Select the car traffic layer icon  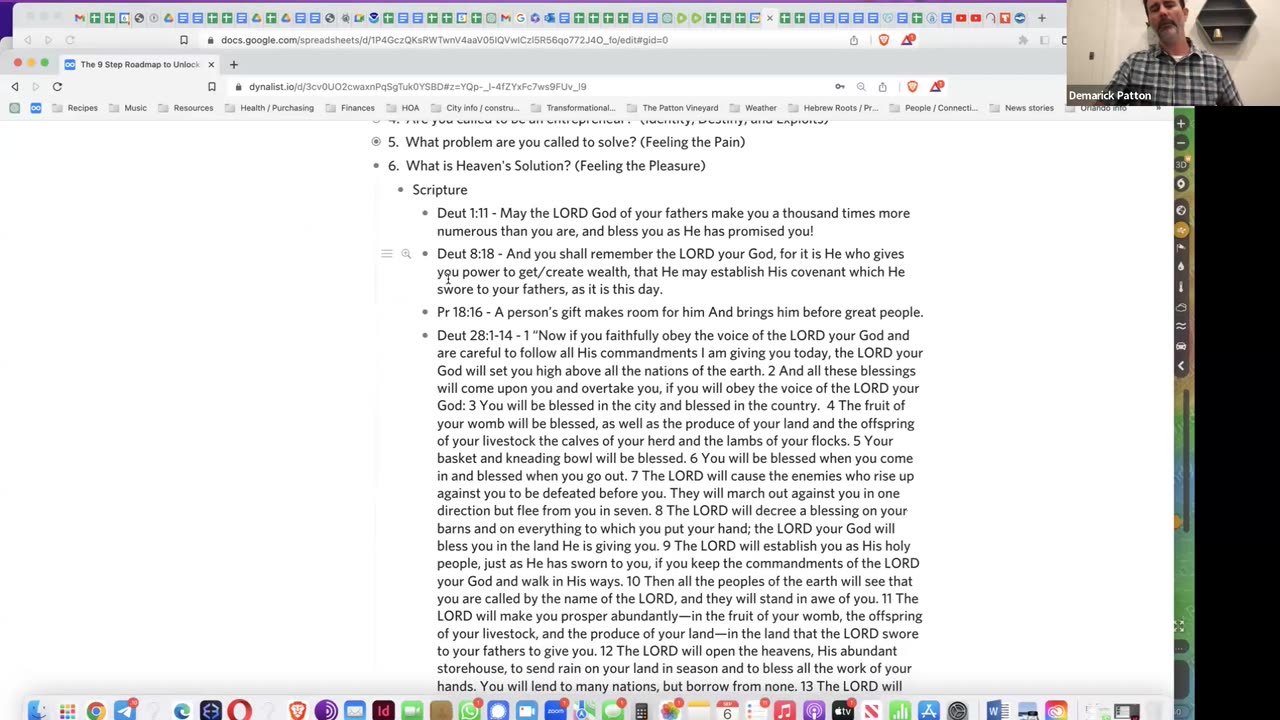[x=1181, y=346]
